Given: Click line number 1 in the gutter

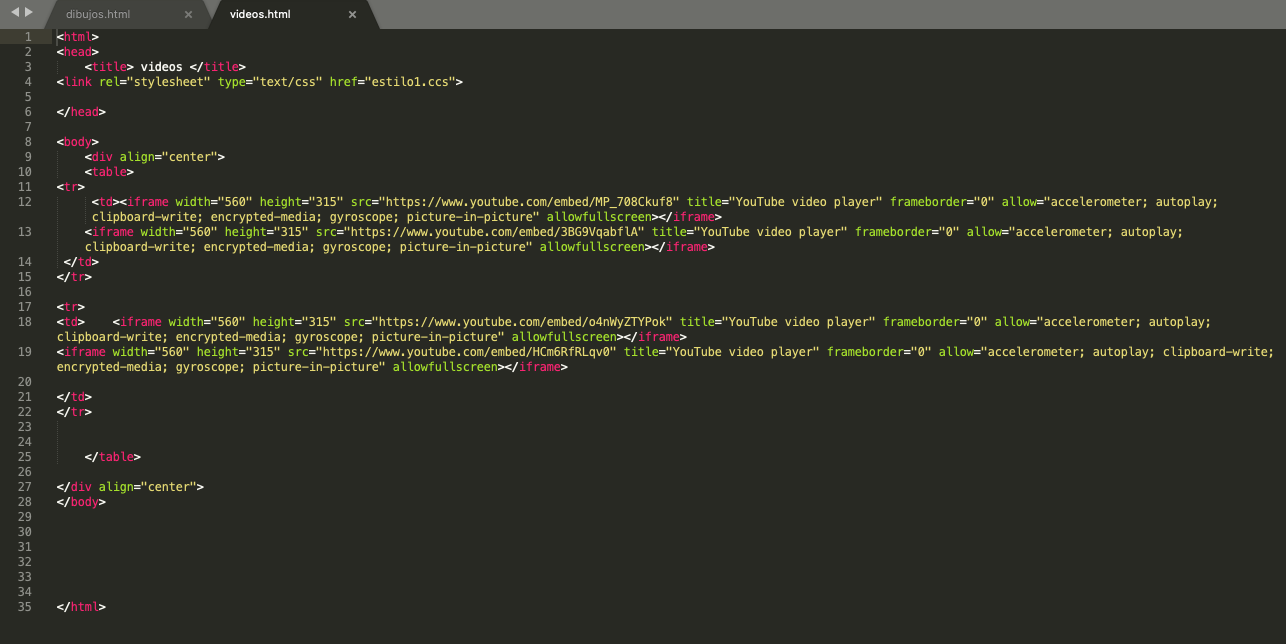Looking at the screenshot, I should tap(28, 37).
